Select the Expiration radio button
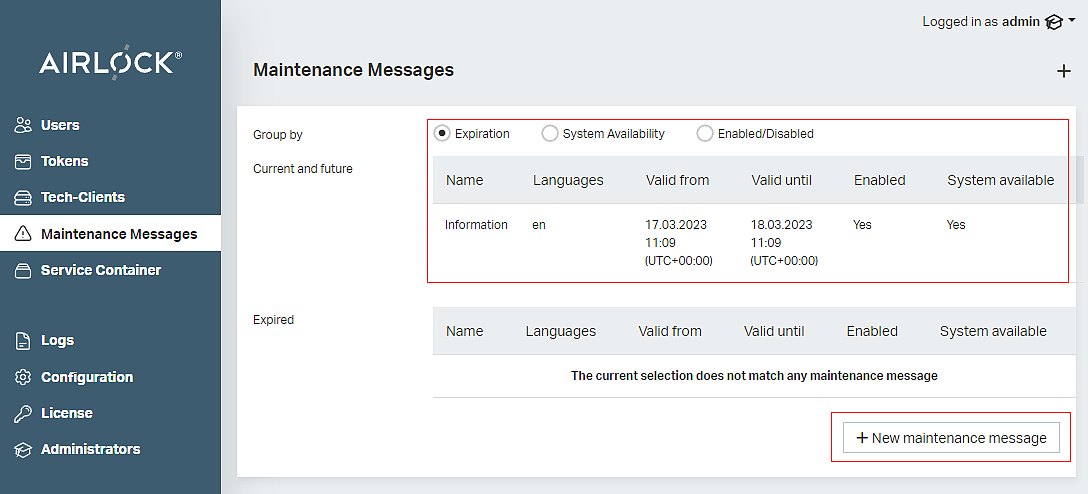This screenshot has width=1088, height=494. click(443, 134)
